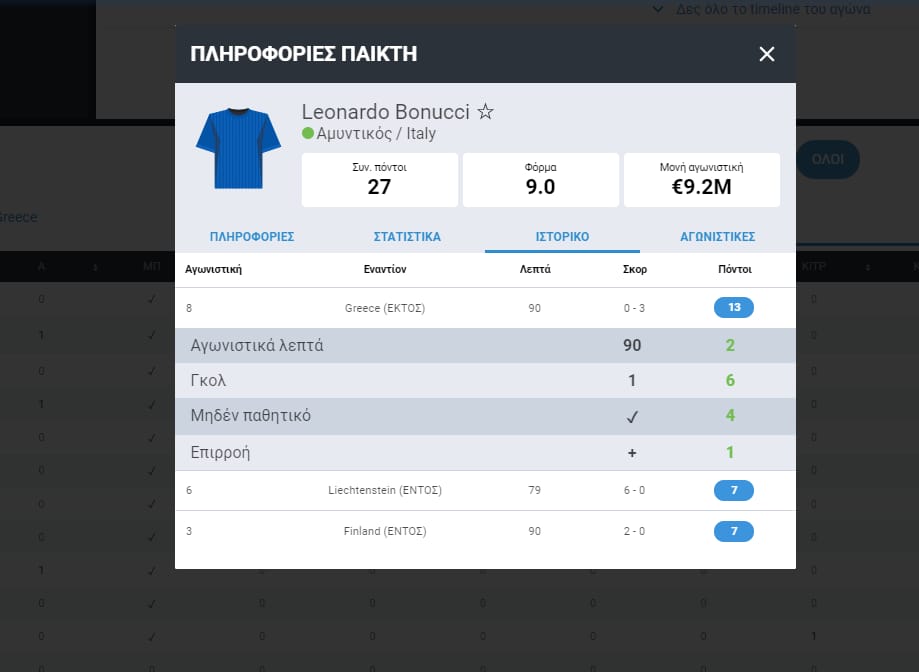Click the Μονή αγωνιστική €9.2M card
919x672 pixels.
click(x=702, y=180)
